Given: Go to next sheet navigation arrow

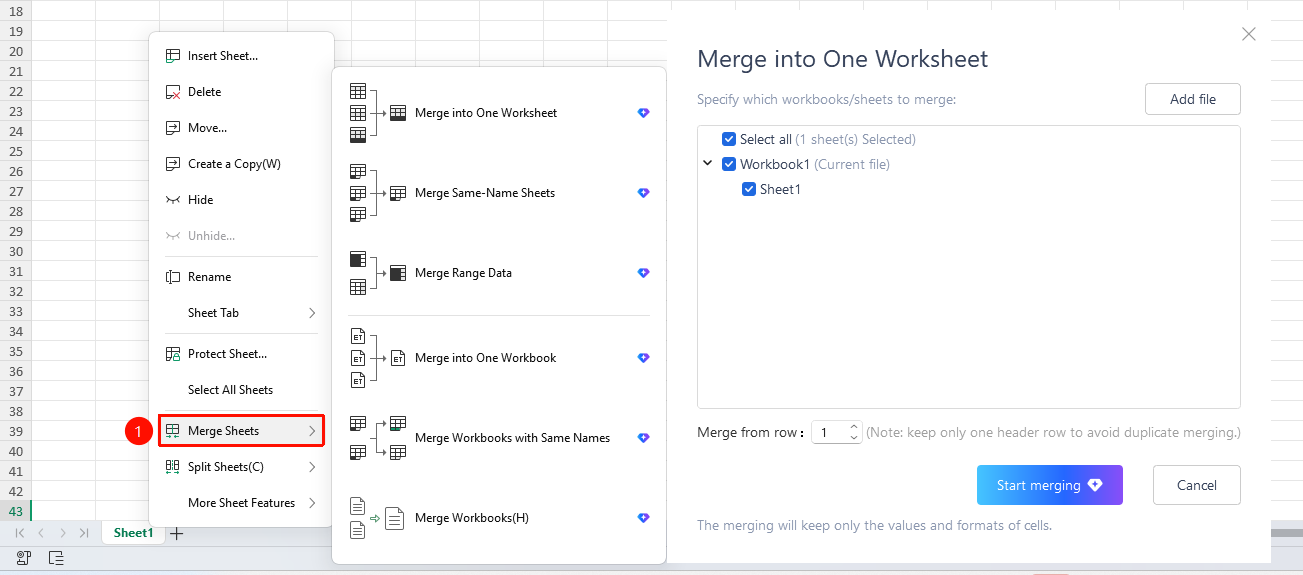Looking at the screenshot, I should [x=62, y=534].
